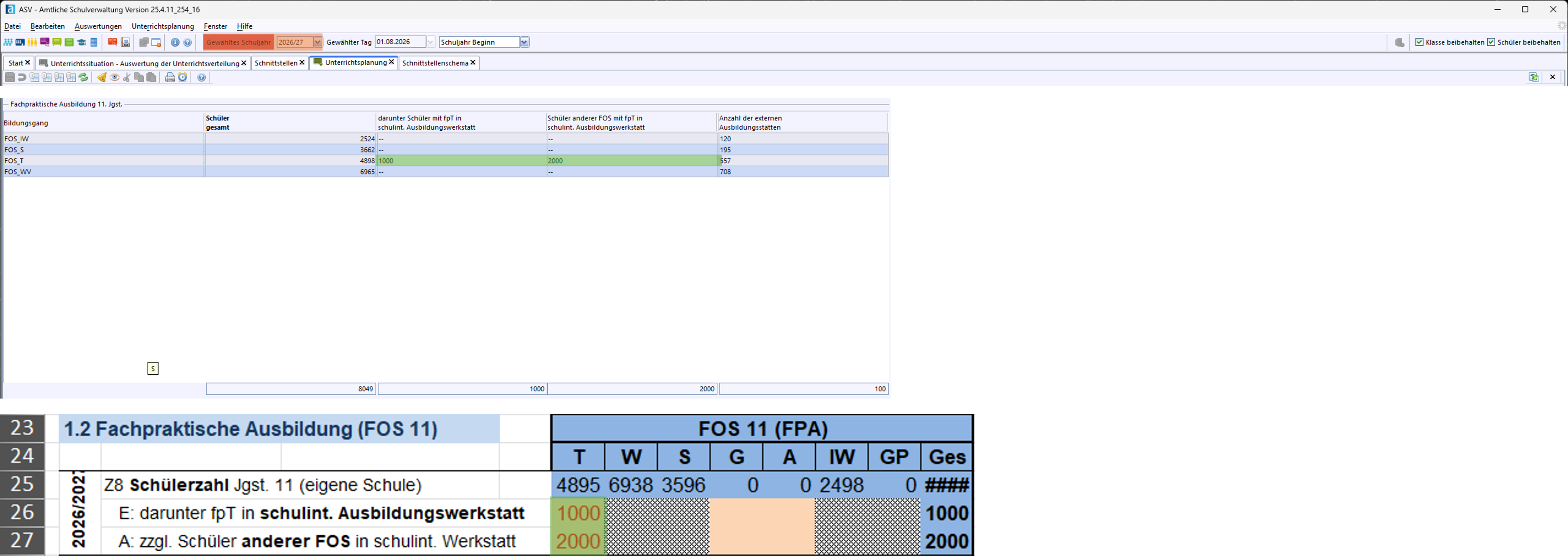Click the printer icon in the toolbar
The image size is (1568, 556).
pos(170,77)
